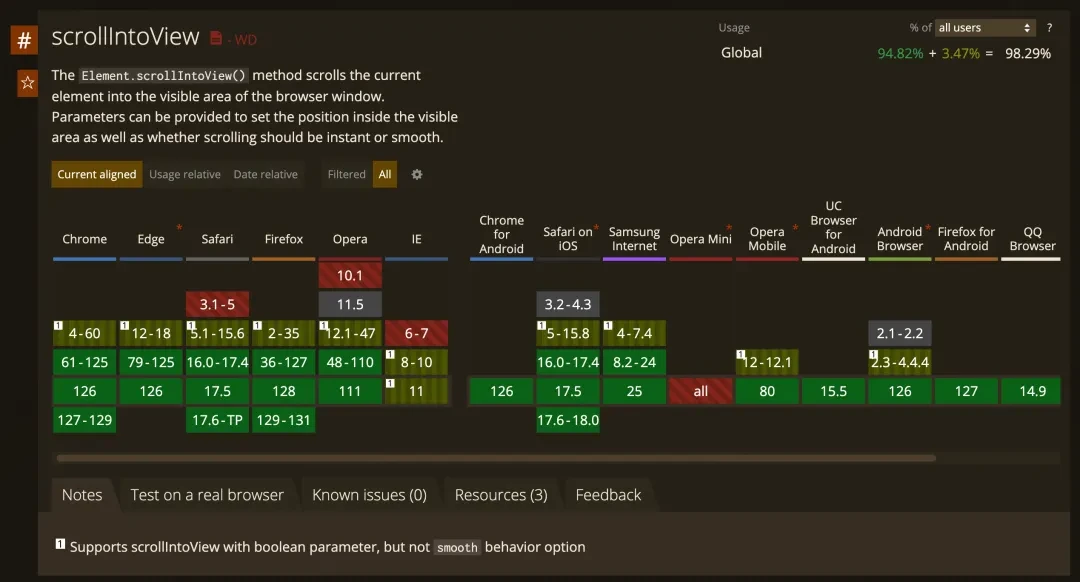The height and width of the screenshot is (582, 1080).
Task: Open Test on a real browser tab
Action: pyautogui.click(x=207, y=495)
